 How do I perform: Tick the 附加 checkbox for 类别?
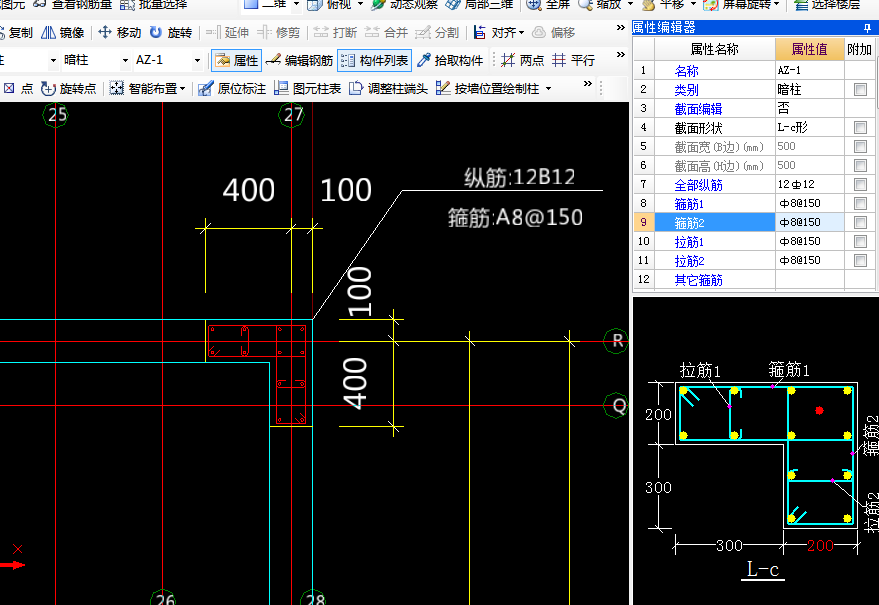[860, 90]
